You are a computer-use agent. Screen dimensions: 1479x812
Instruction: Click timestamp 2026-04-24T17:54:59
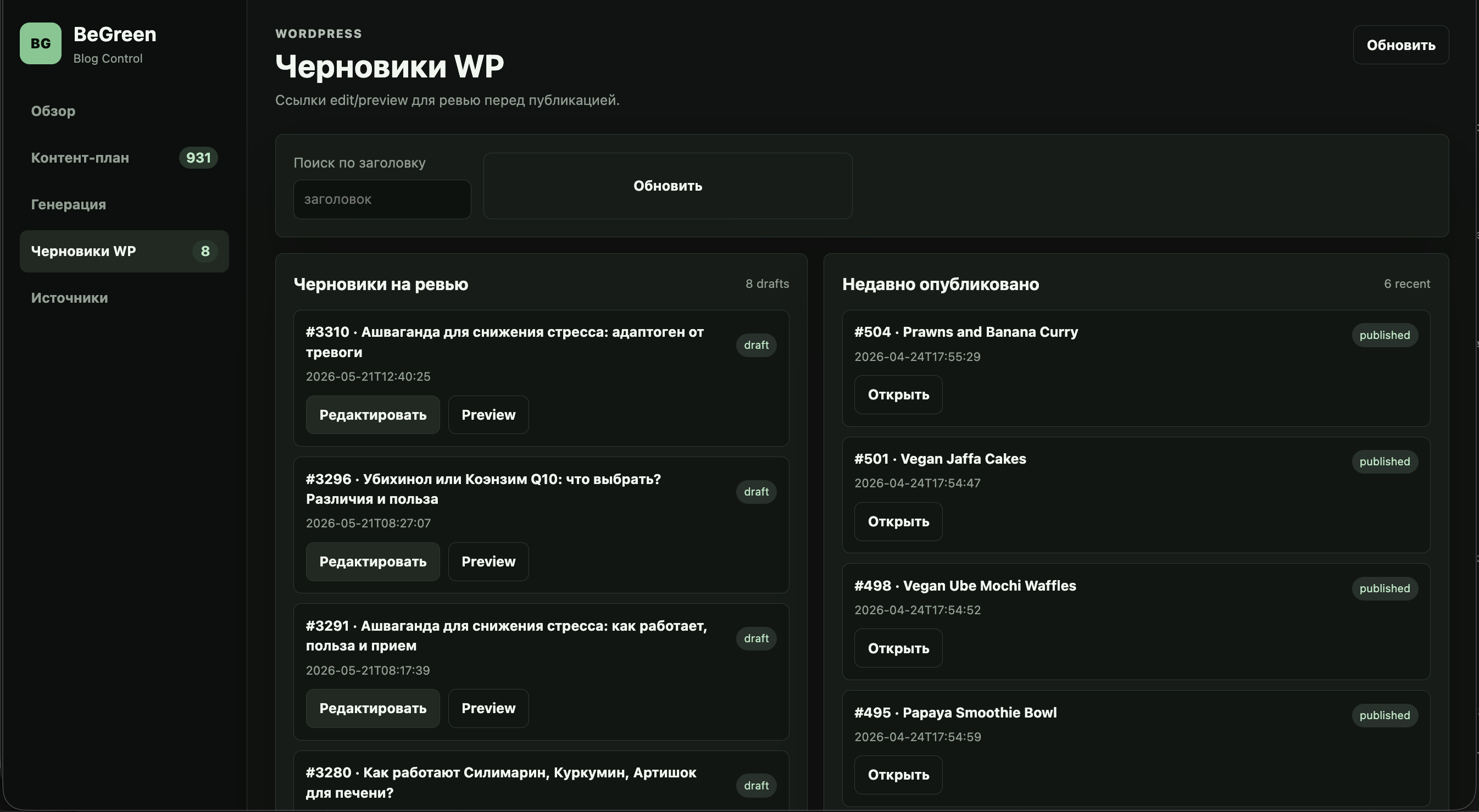point(918,737)
